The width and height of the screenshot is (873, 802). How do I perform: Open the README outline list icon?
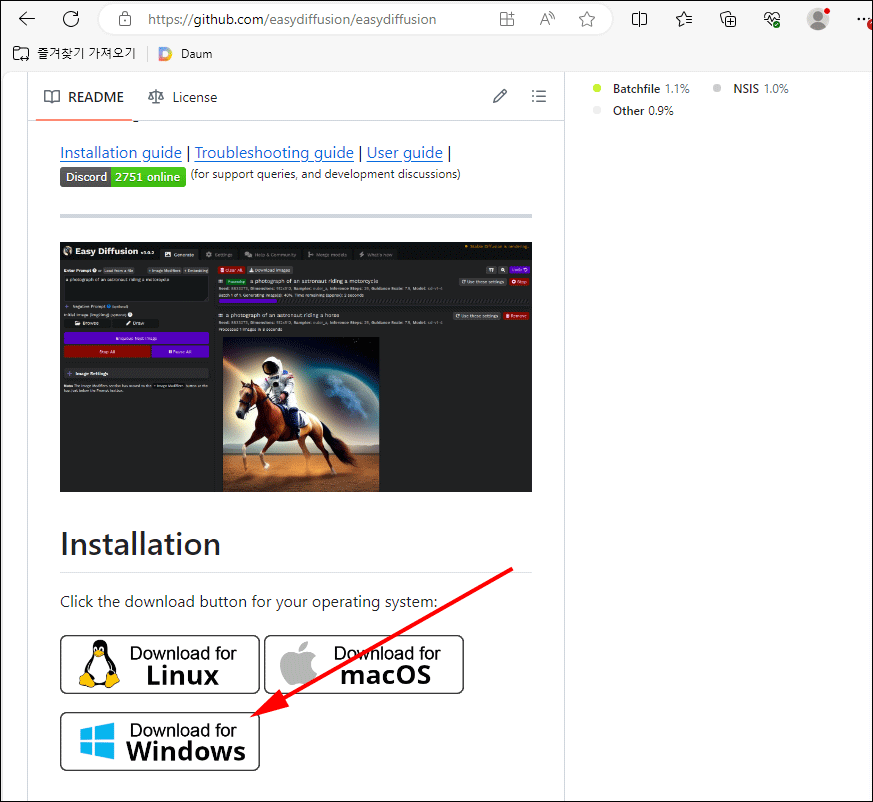click(x=538, y=96)
